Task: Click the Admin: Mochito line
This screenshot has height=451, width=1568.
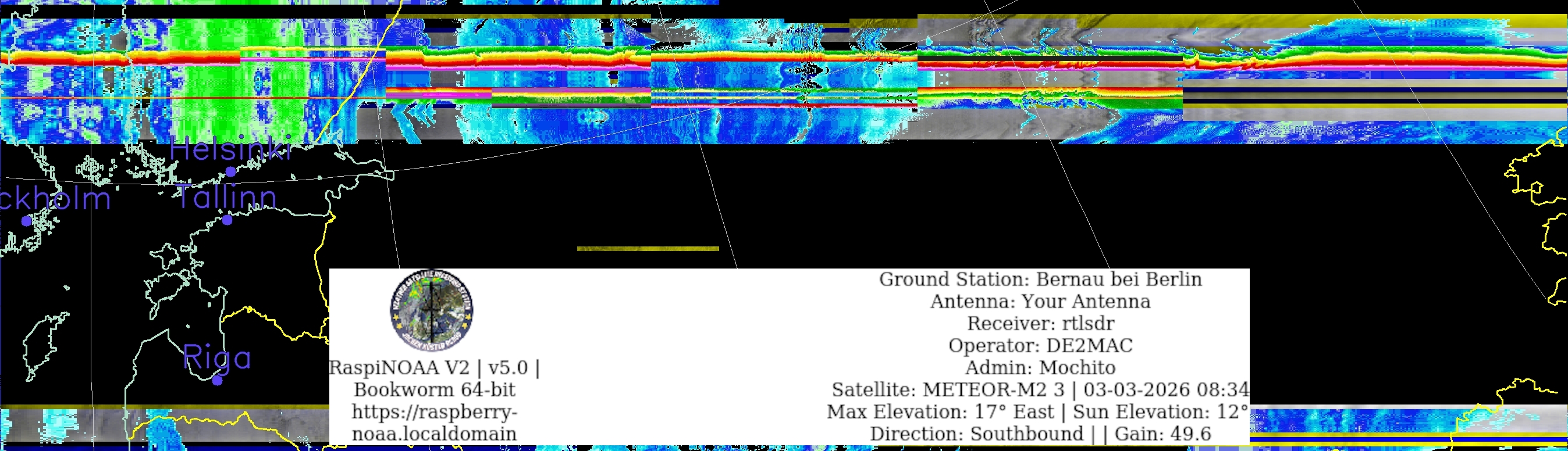Action: pos(1040,368)
